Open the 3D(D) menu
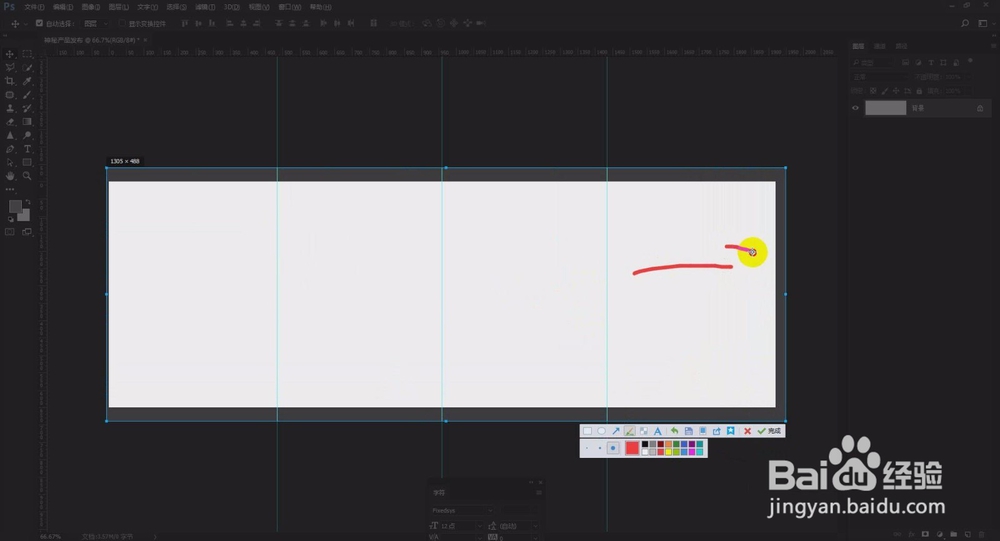Image resolution: width=1000 pixels, height=541 pixels. click(x=232, y=7)
